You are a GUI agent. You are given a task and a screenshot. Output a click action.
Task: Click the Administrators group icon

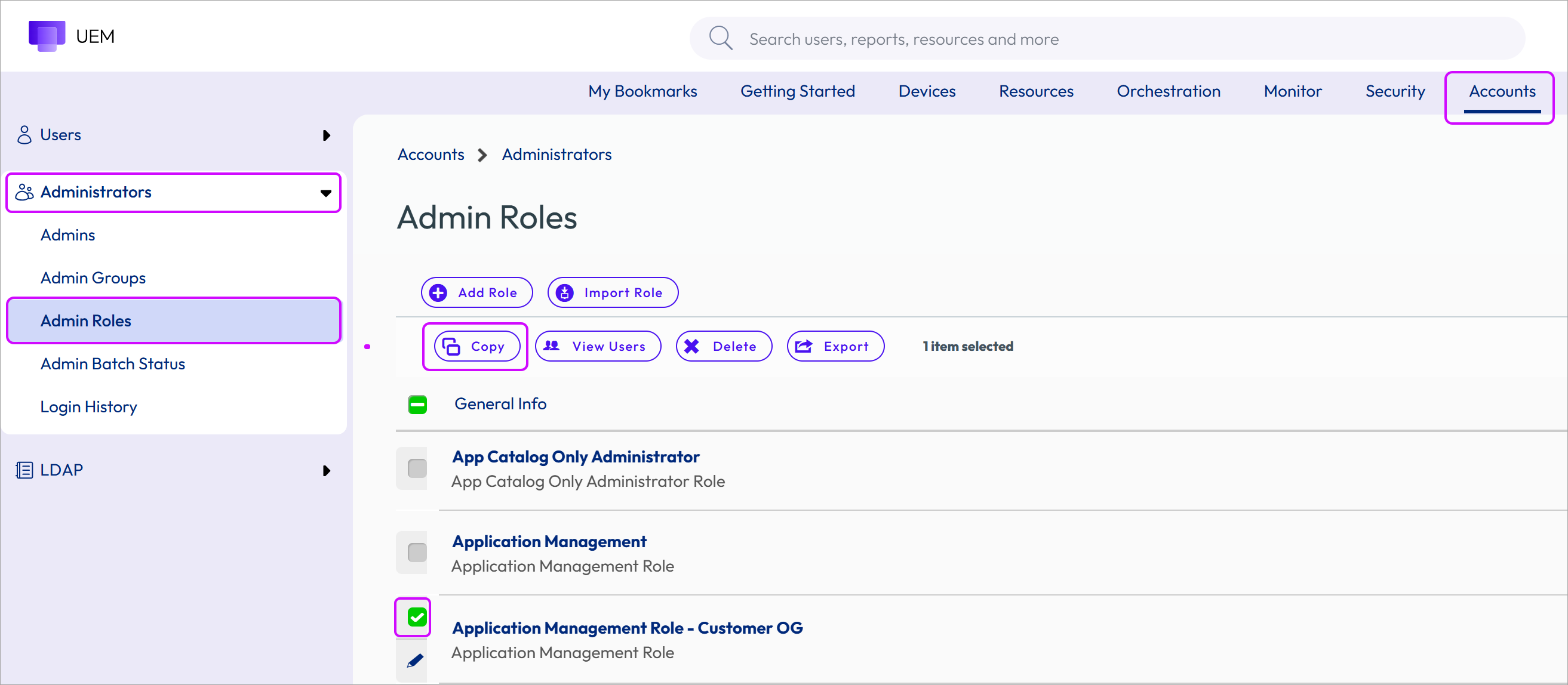point(24,192)
